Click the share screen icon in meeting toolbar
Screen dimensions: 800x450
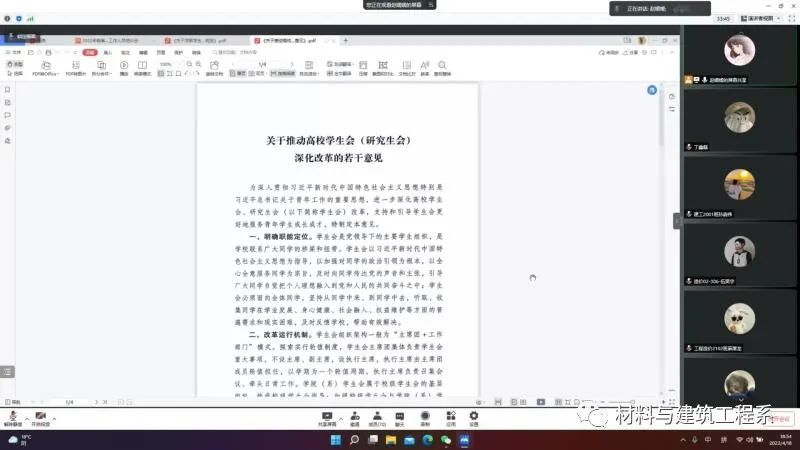tap(327, 417)
